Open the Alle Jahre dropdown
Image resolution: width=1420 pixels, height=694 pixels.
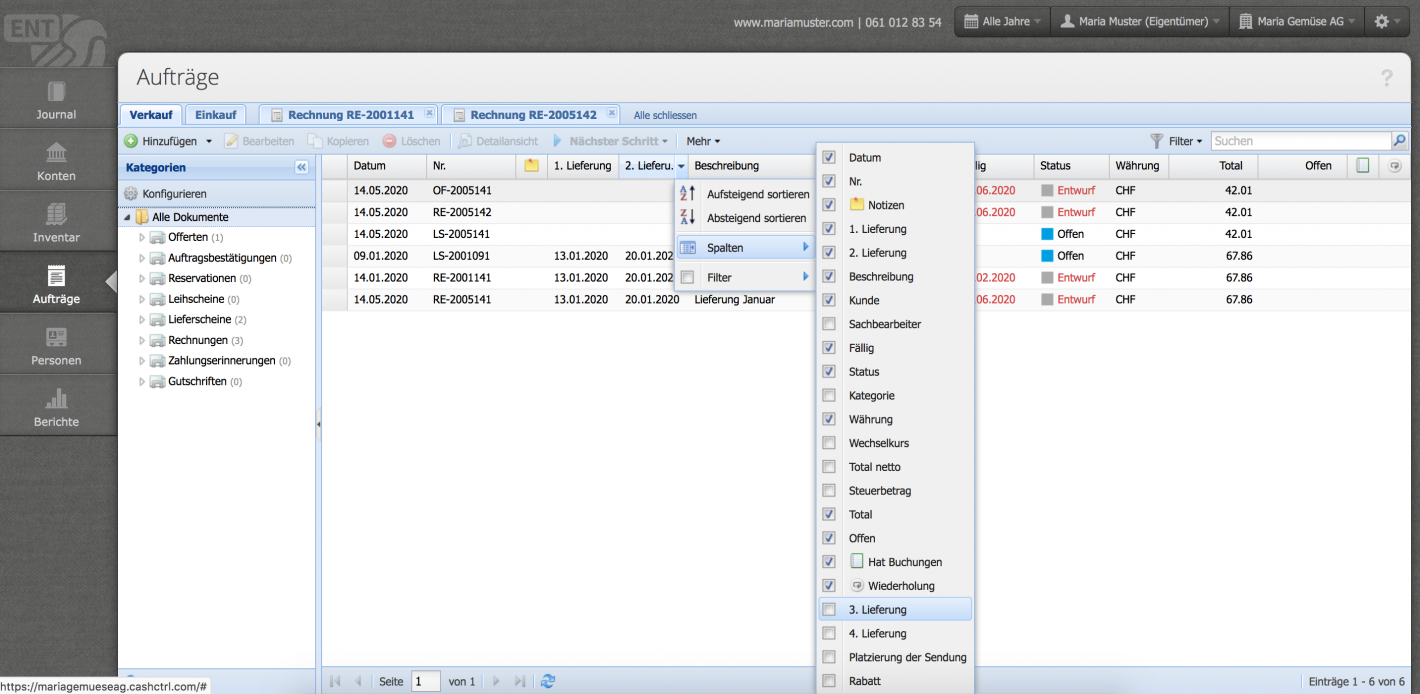point(1004,21)
